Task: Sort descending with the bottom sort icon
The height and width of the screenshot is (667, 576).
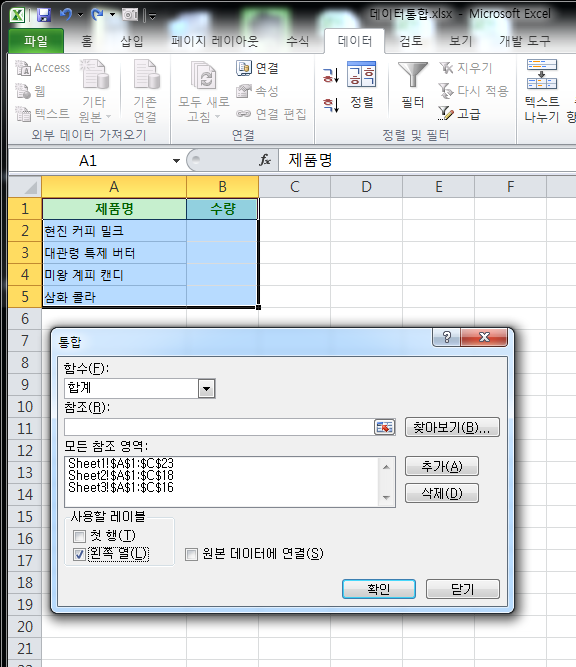Action: (331, 105)
